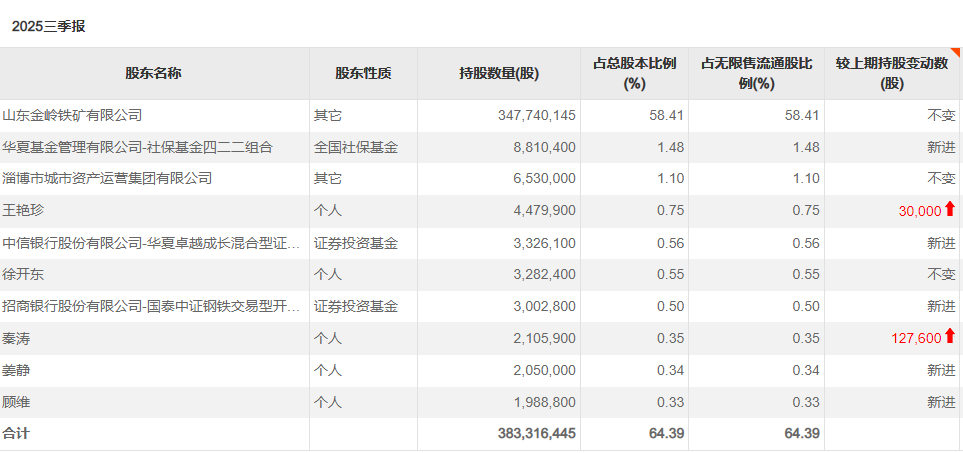Click 其它 in 淄博市城市资产 row
Image resolution: width=963 pixels, height=453 pixels.
coord(327,179)
